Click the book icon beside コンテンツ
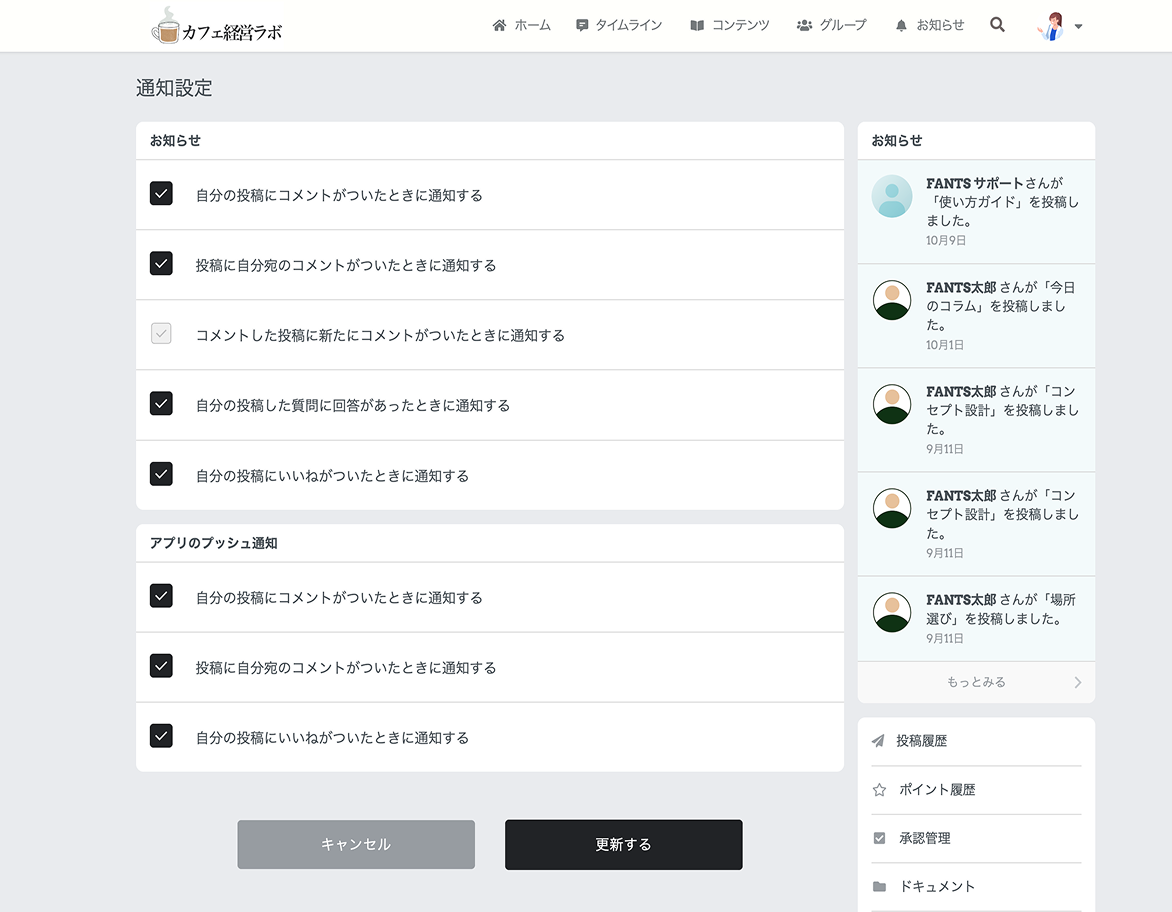 pyautogui.click(x=697, y=25)
